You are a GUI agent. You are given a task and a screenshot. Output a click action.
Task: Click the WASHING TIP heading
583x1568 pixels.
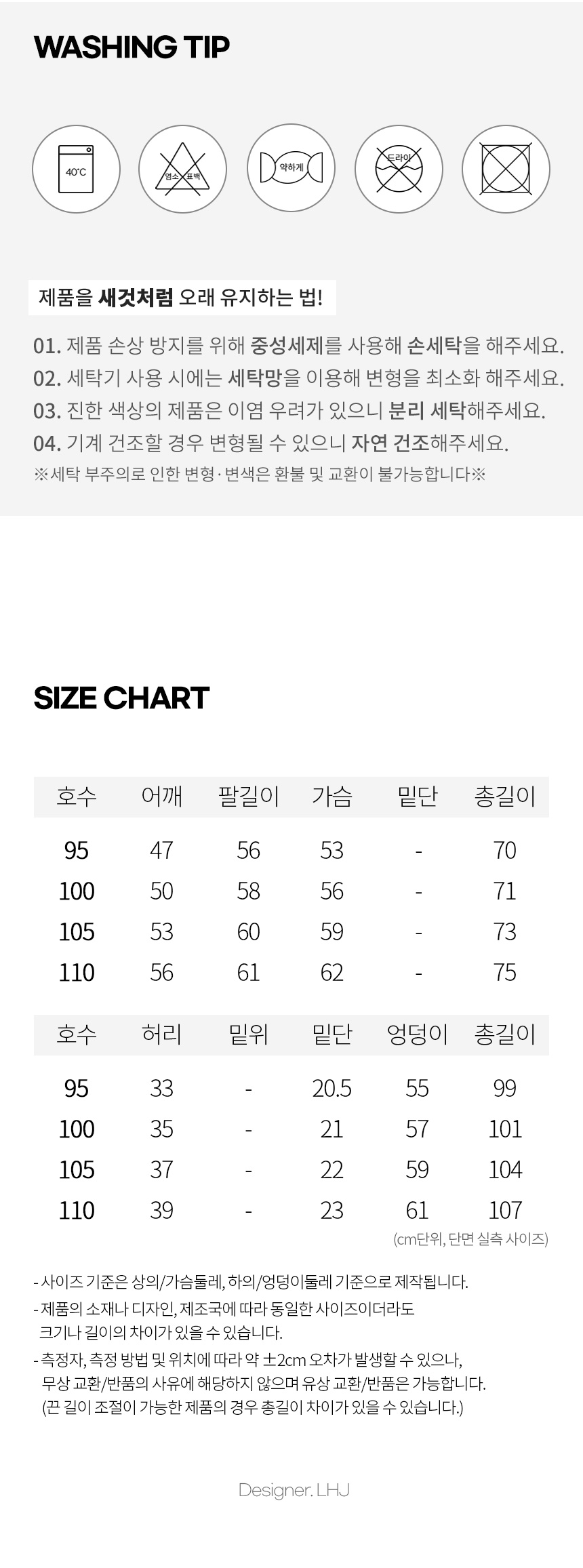tap(132, 47)
